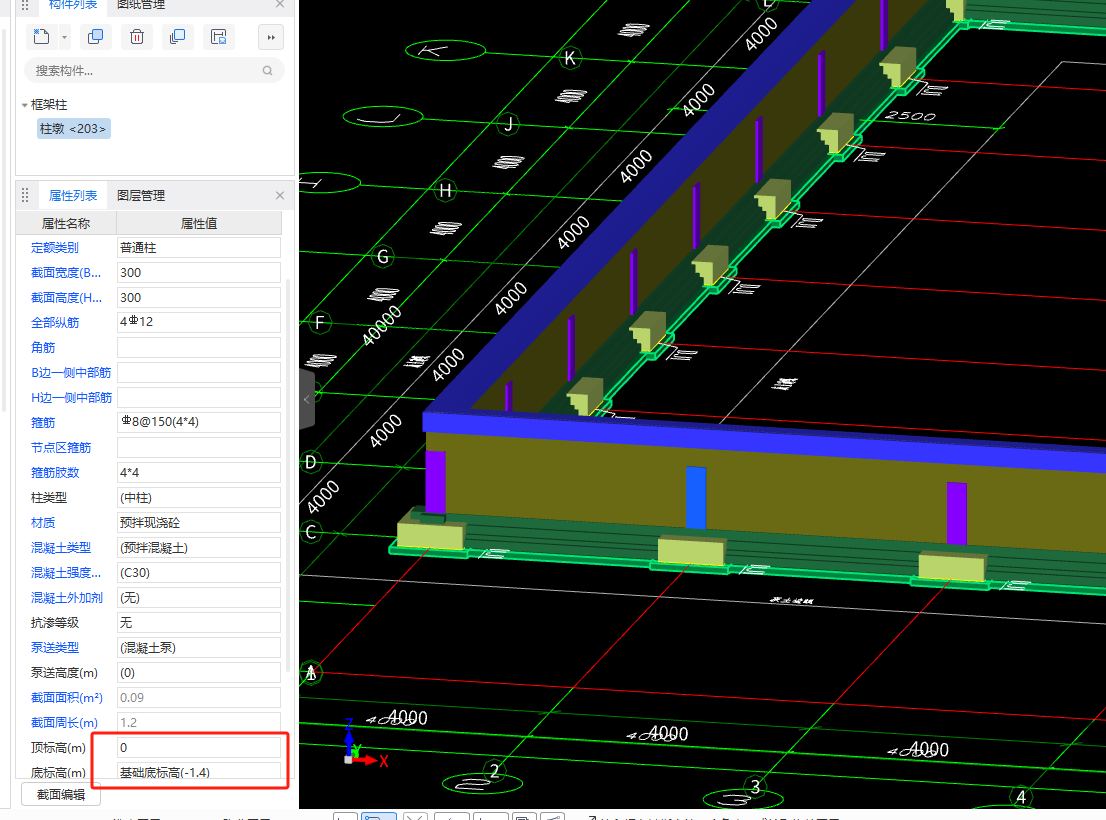Switch to the 图层管理 tab
1106x820 pixels.
pos(141,195)
